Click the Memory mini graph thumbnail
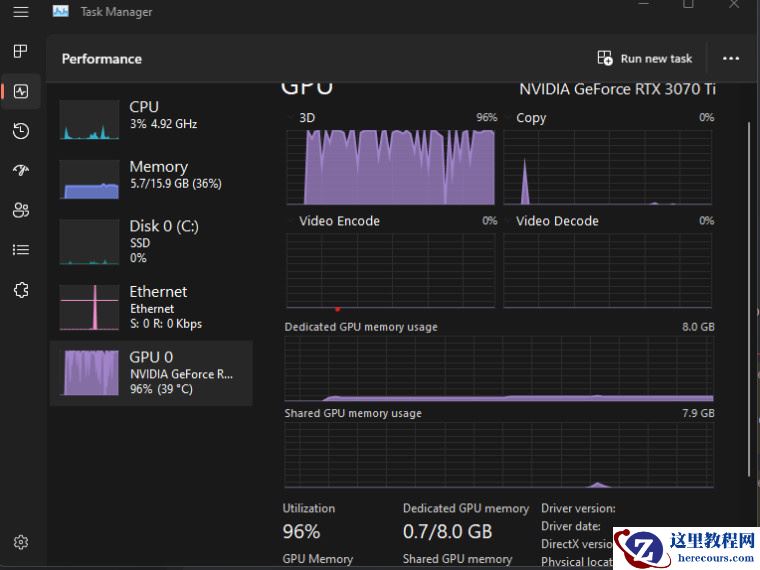The height and width of the screenshot is (570, 760). (x=89, y=179)
